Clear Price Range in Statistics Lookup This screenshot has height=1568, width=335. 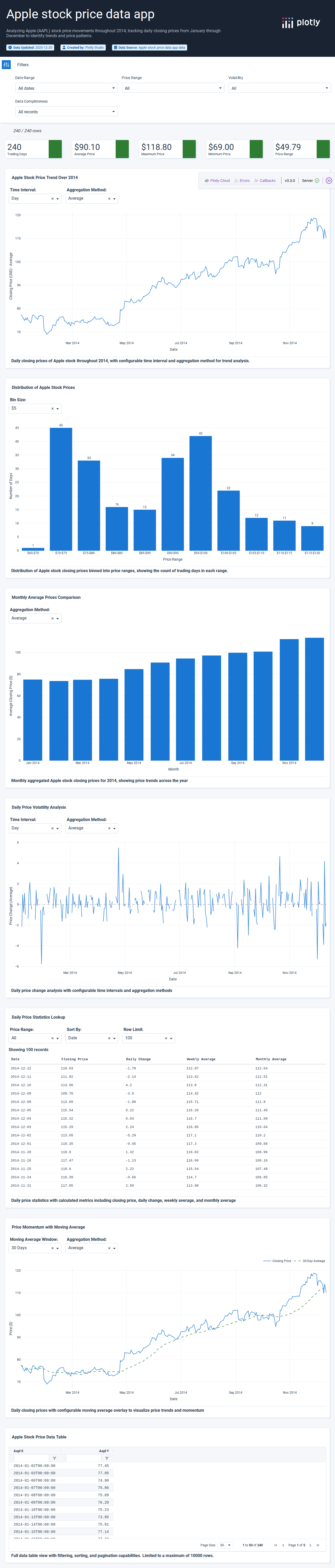(52, 1039)
